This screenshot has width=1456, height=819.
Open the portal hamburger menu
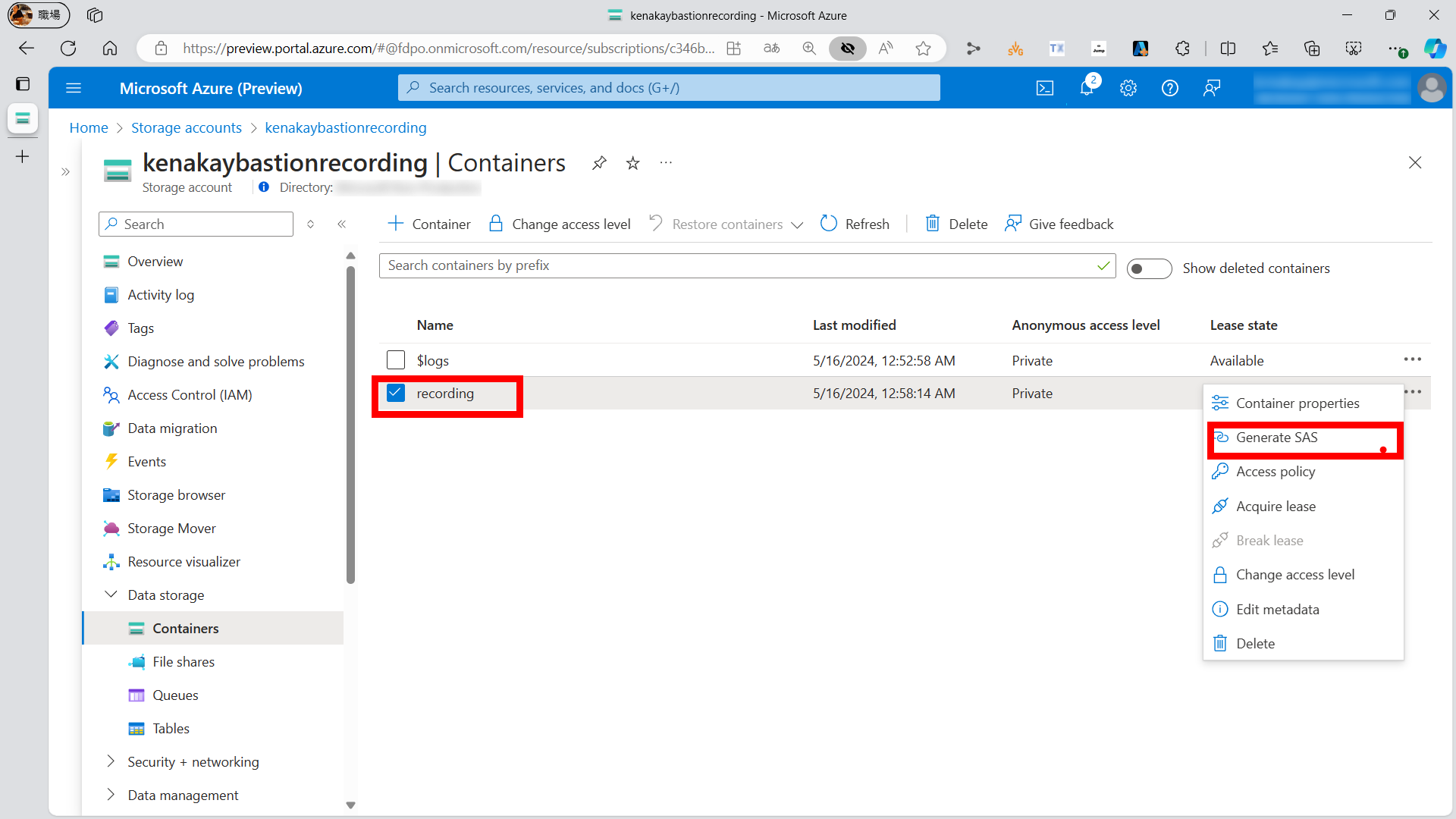74,88
